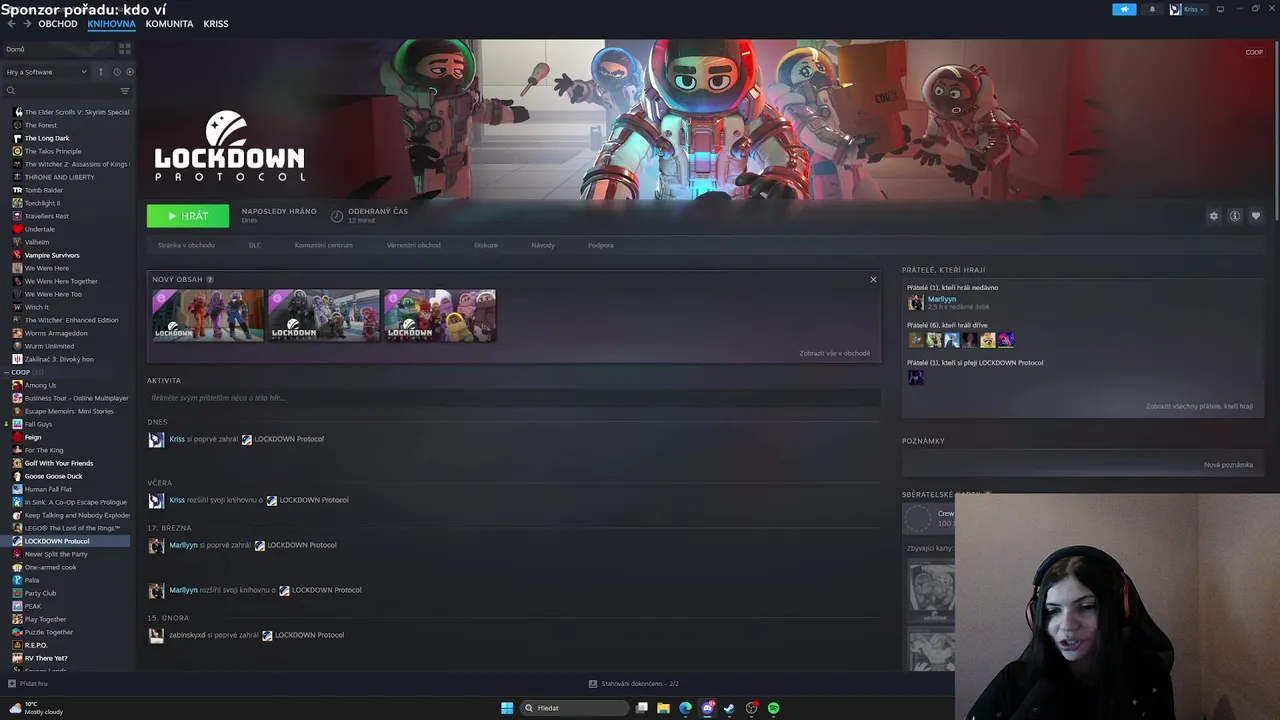Open friend Marllyyn in friends panel
1280x720 pixels.
(x=942, y=299)
